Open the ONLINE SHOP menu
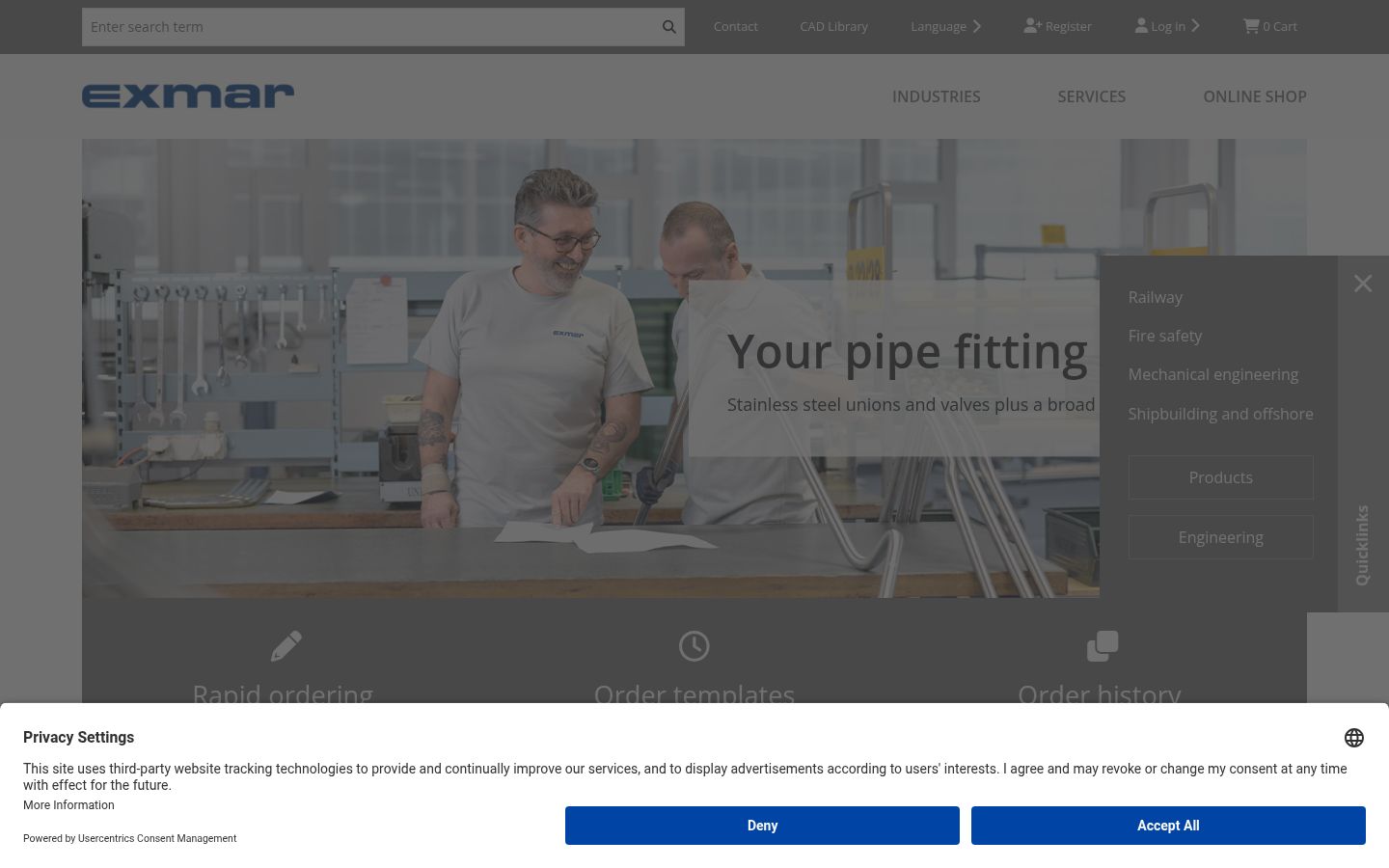This screenshot has width=1389, height=868. coord(1255,96)
